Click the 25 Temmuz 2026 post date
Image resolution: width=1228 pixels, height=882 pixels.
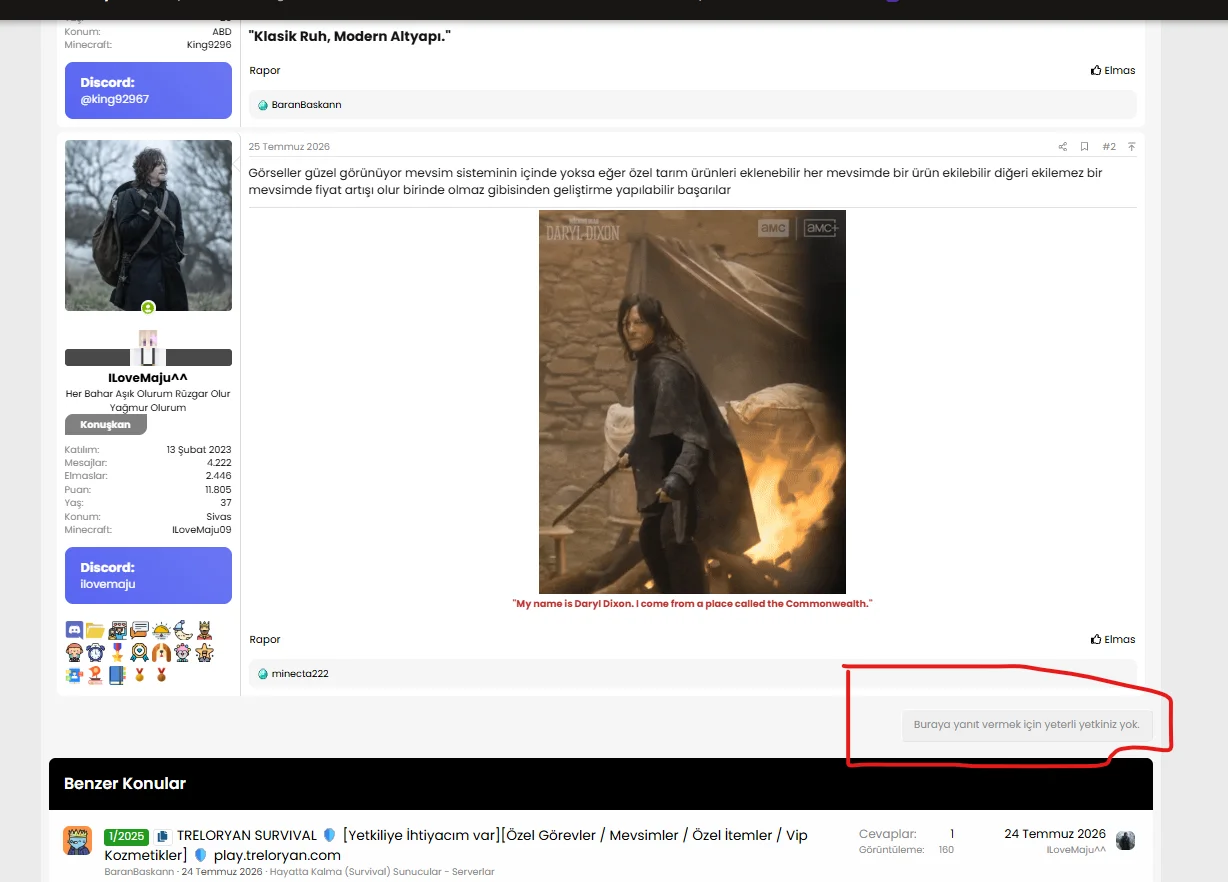(289, 147)
